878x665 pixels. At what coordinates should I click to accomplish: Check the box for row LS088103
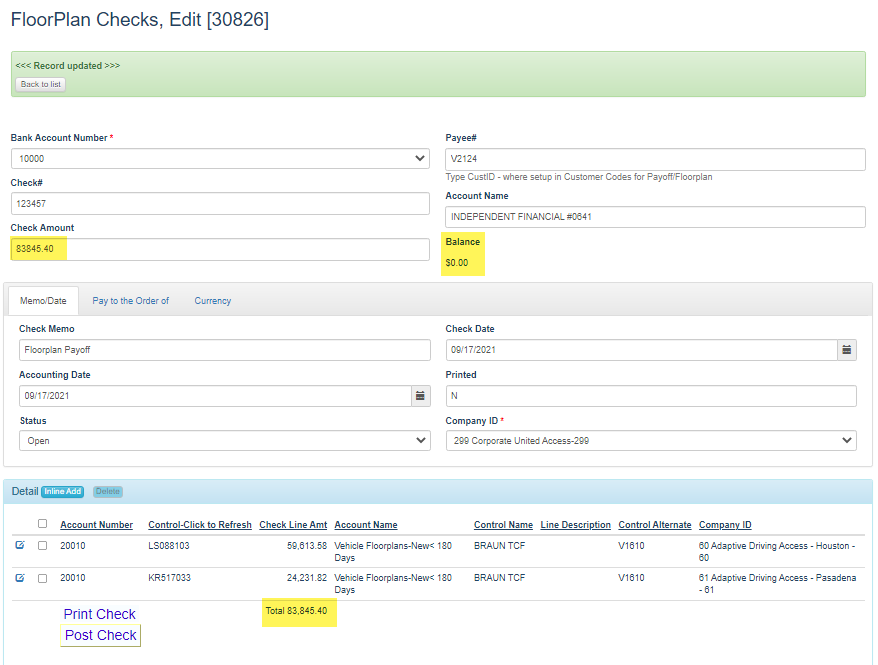click(43, 546)
